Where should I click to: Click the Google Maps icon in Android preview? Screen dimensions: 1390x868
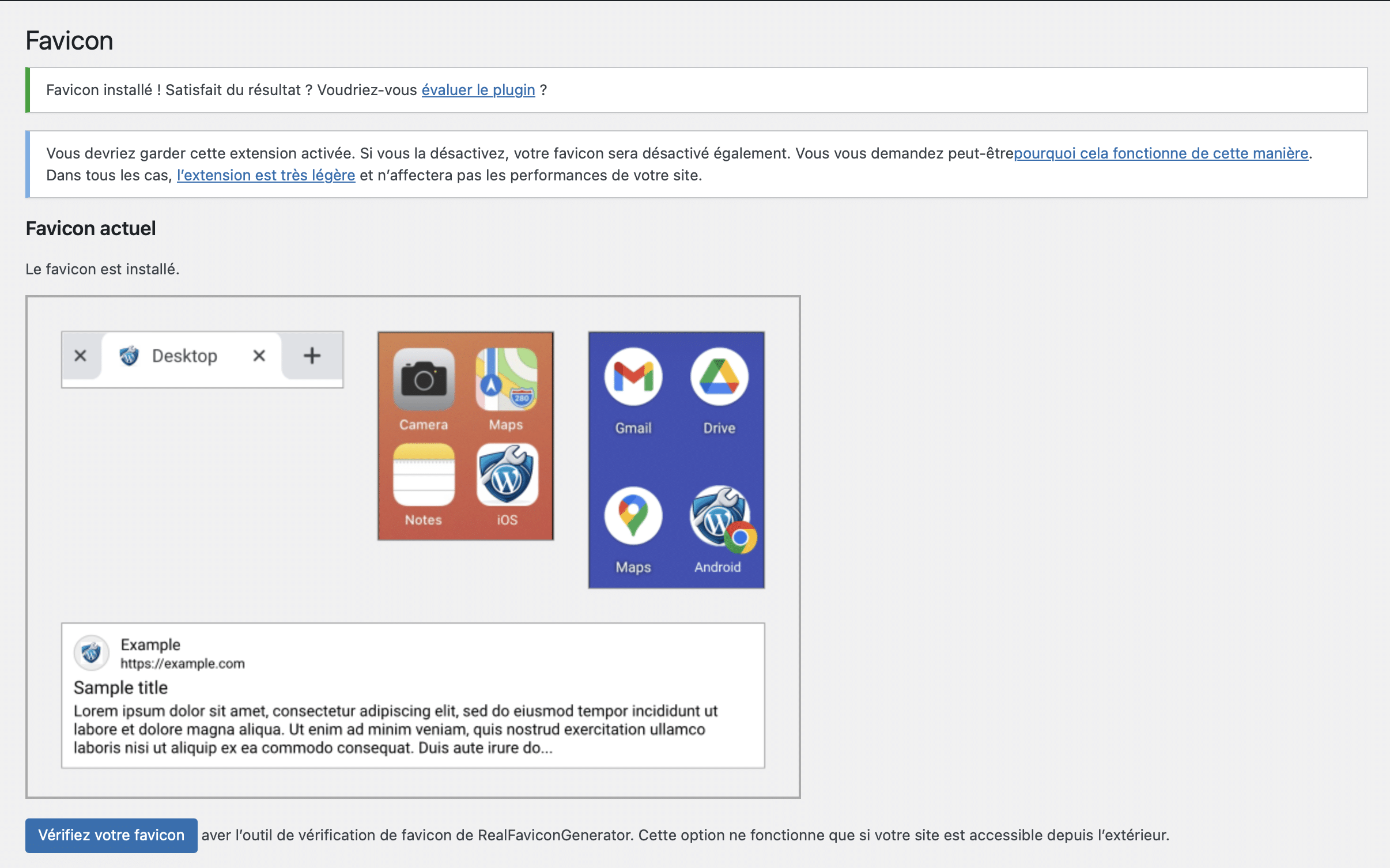633,516
